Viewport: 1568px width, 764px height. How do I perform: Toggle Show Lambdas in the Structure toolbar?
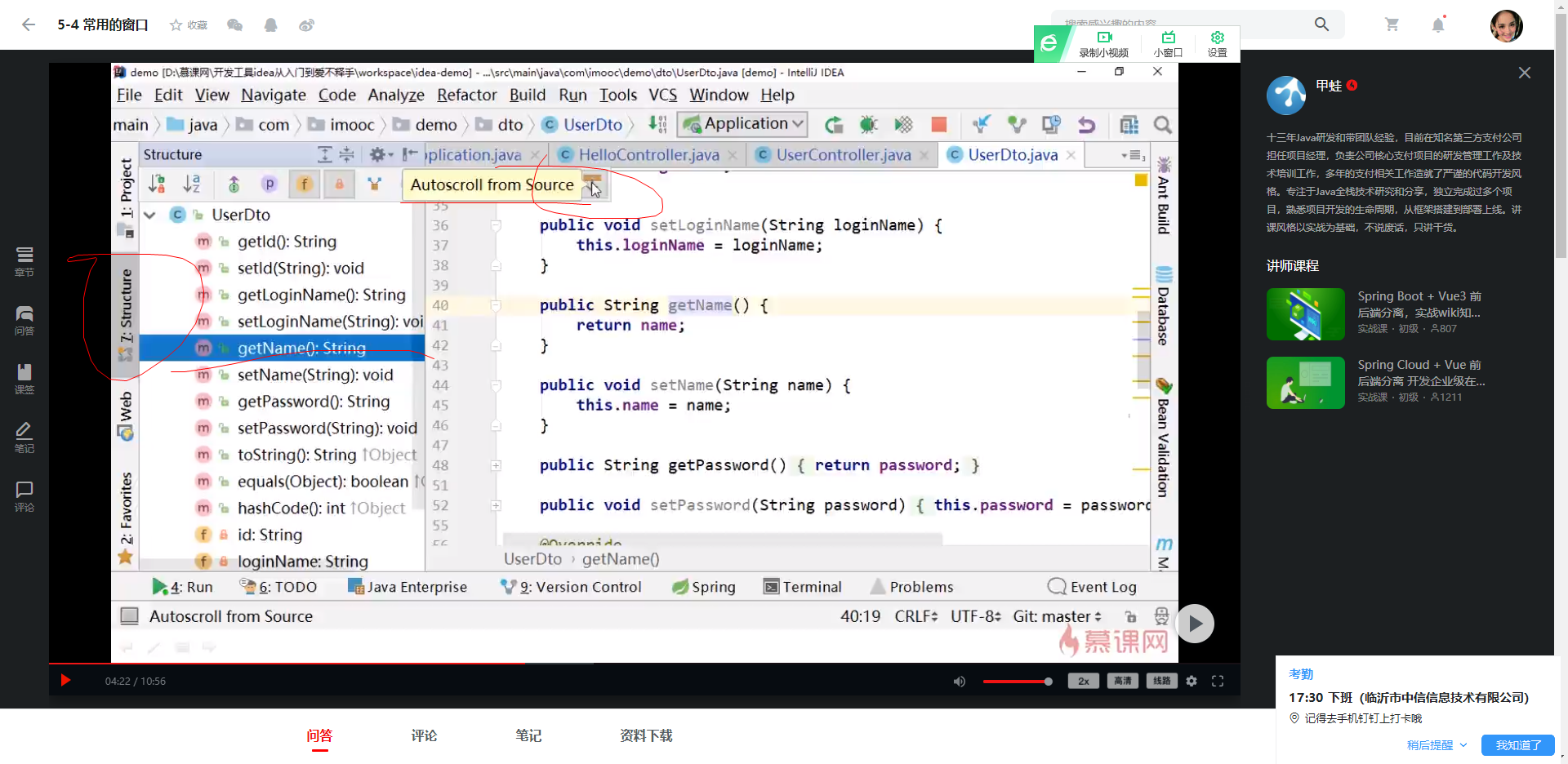(x=374, y=184)
